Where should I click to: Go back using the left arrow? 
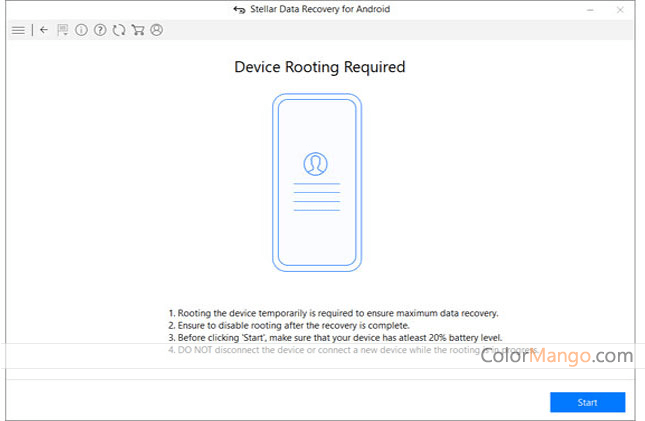[x=44, y=30]
